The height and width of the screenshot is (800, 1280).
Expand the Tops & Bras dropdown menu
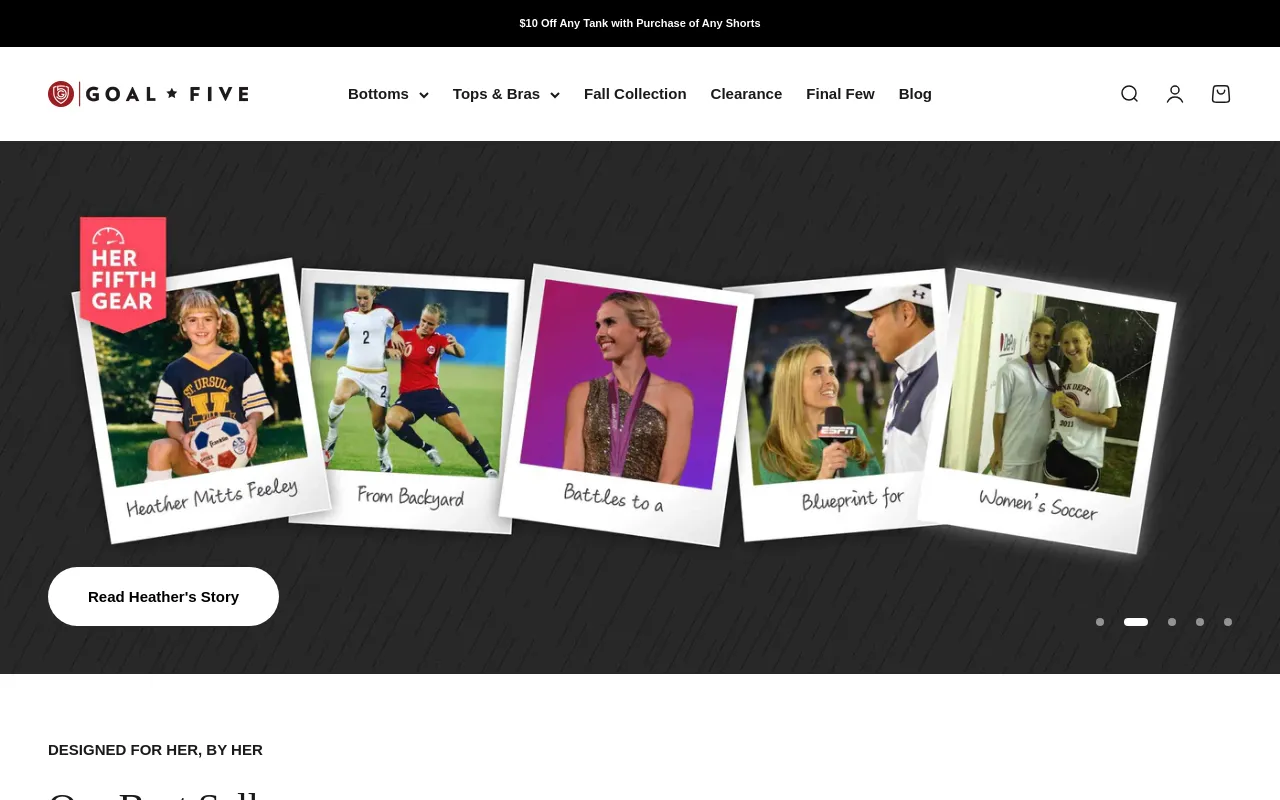(505, 94)
